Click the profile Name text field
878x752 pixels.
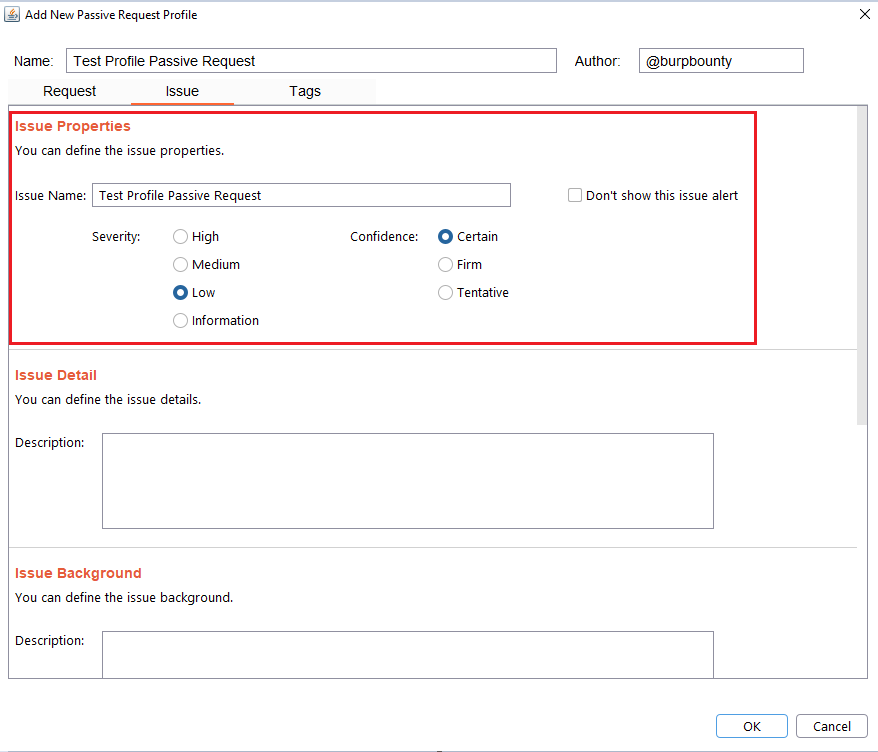(x=311, y=61)
